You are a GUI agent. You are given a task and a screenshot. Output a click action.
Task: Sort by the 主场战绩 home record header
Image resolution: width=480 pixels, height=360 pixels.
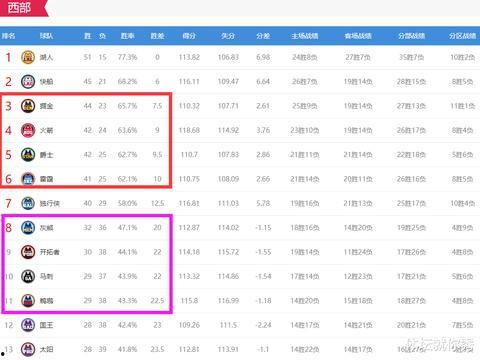click(305, 36)
